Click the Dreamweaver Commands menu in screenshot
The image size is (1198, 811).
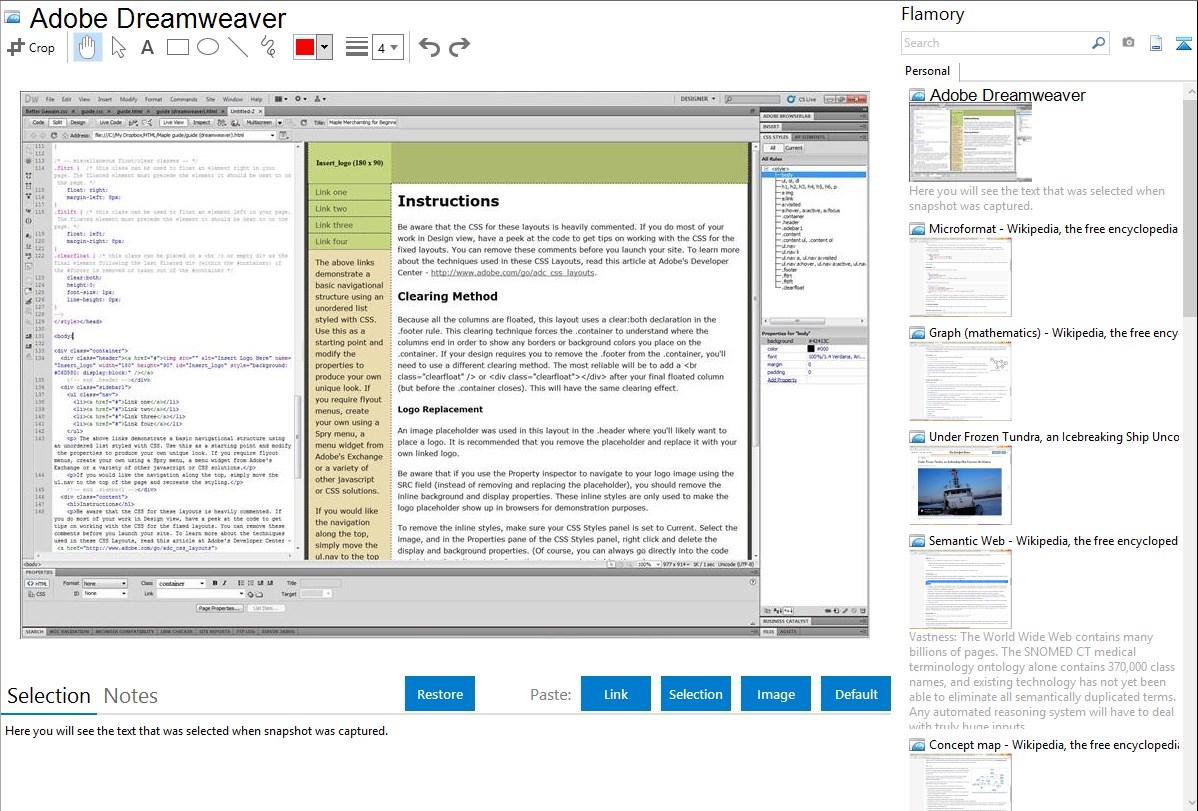pos(183,99)
